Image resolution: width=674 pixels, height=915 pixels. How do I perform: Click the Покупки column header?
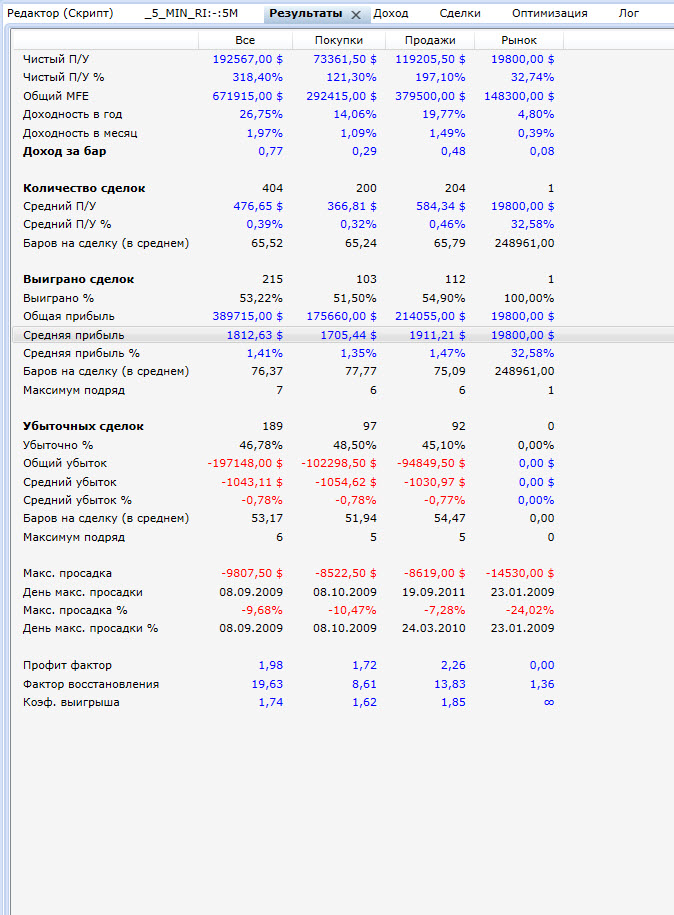[x=338, y=40]
